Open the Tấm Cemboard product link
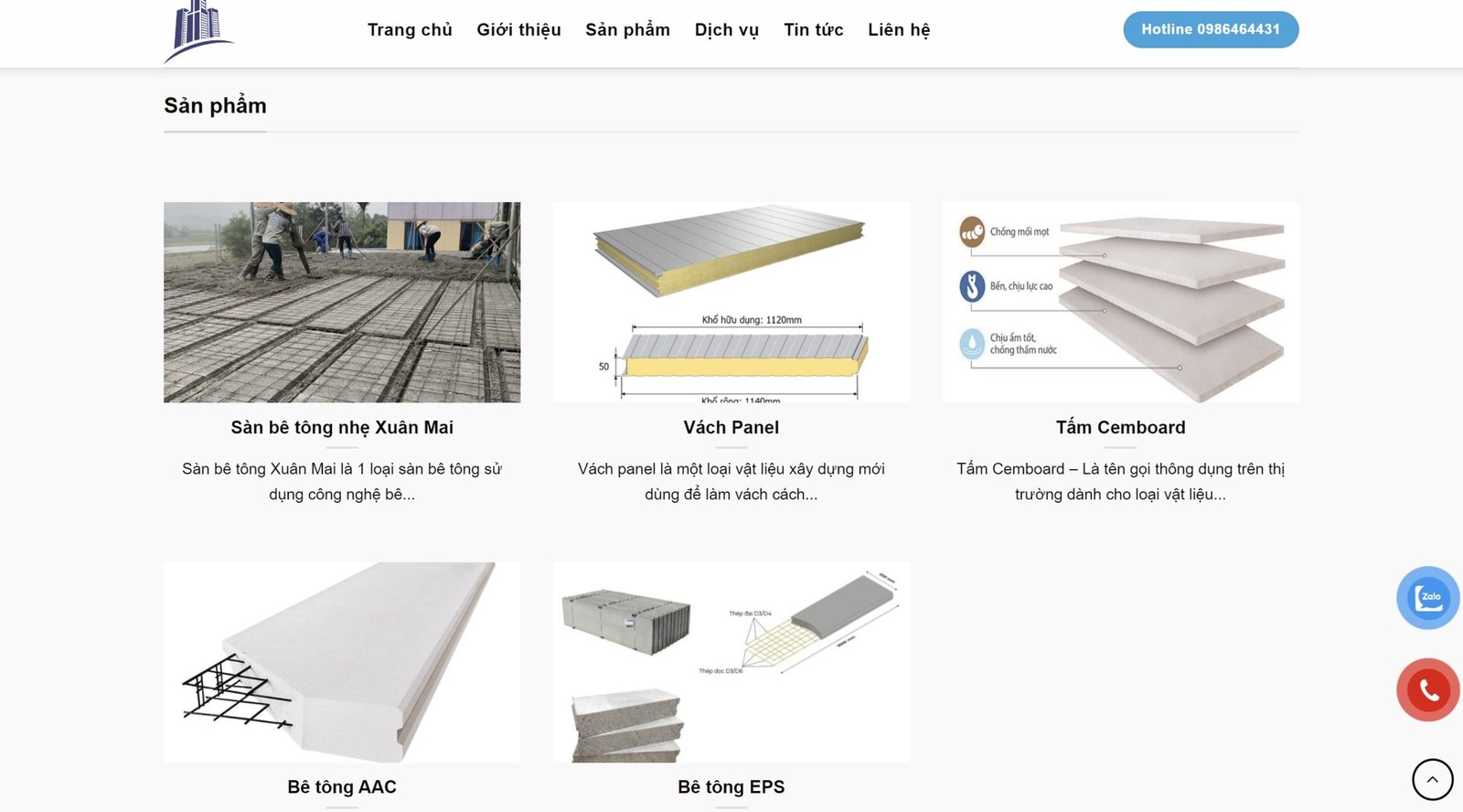1463x812 pixels. [x=1120, y=427]
